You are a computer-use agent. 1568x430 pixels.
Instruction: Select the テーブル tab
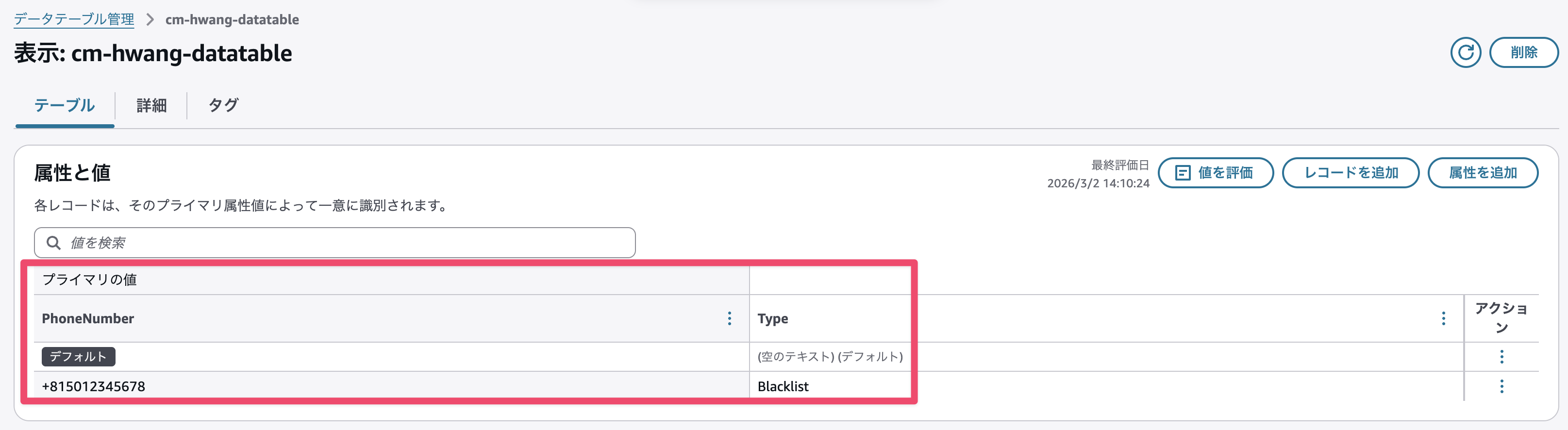coord(65,105)
